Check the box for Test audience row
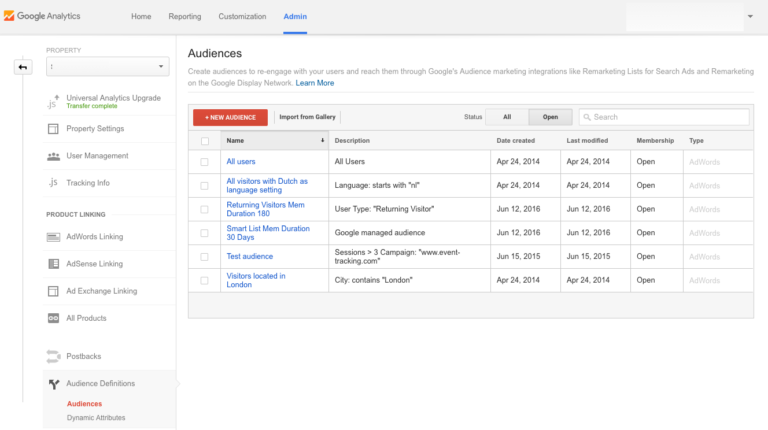The width and height of the screenshot is (768, 430). click(x=205, y=257)
